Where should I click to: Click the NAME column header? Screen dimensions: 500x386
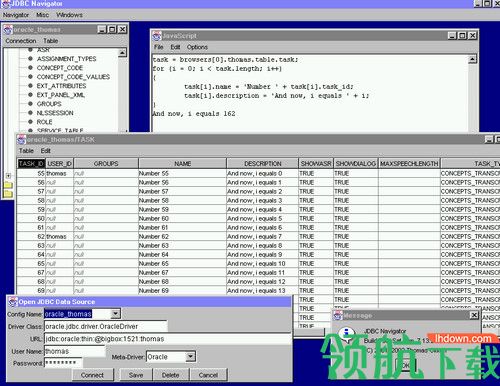click(x=183, y=164)
